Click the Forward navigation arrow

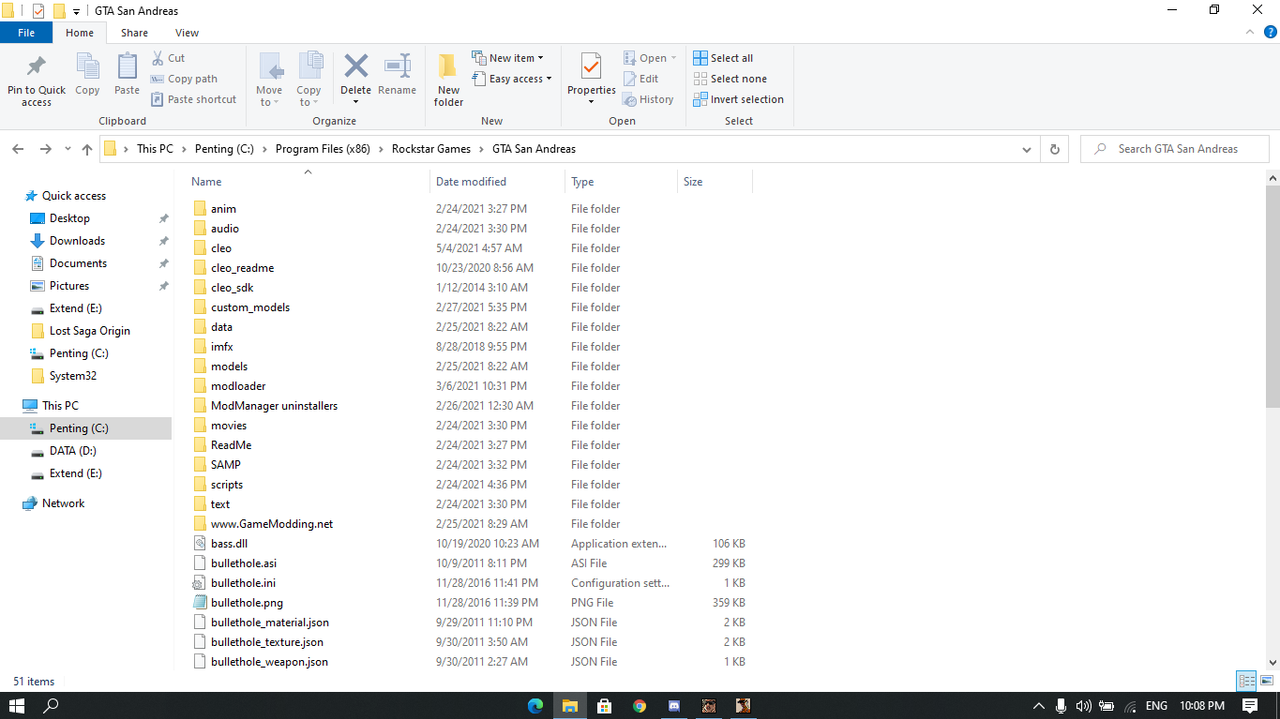click(45, 149)
